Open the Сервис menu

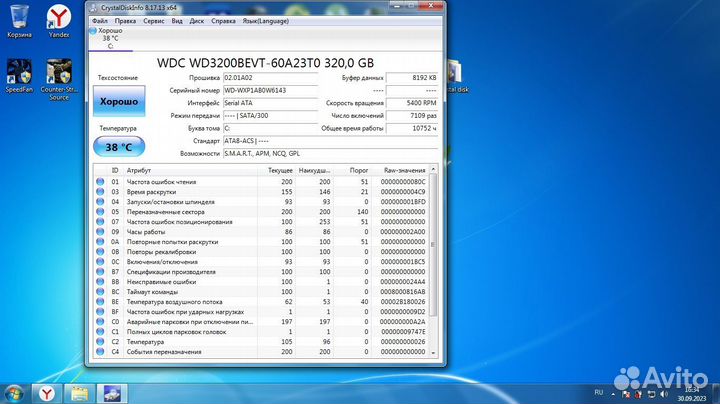coord(153,21)
